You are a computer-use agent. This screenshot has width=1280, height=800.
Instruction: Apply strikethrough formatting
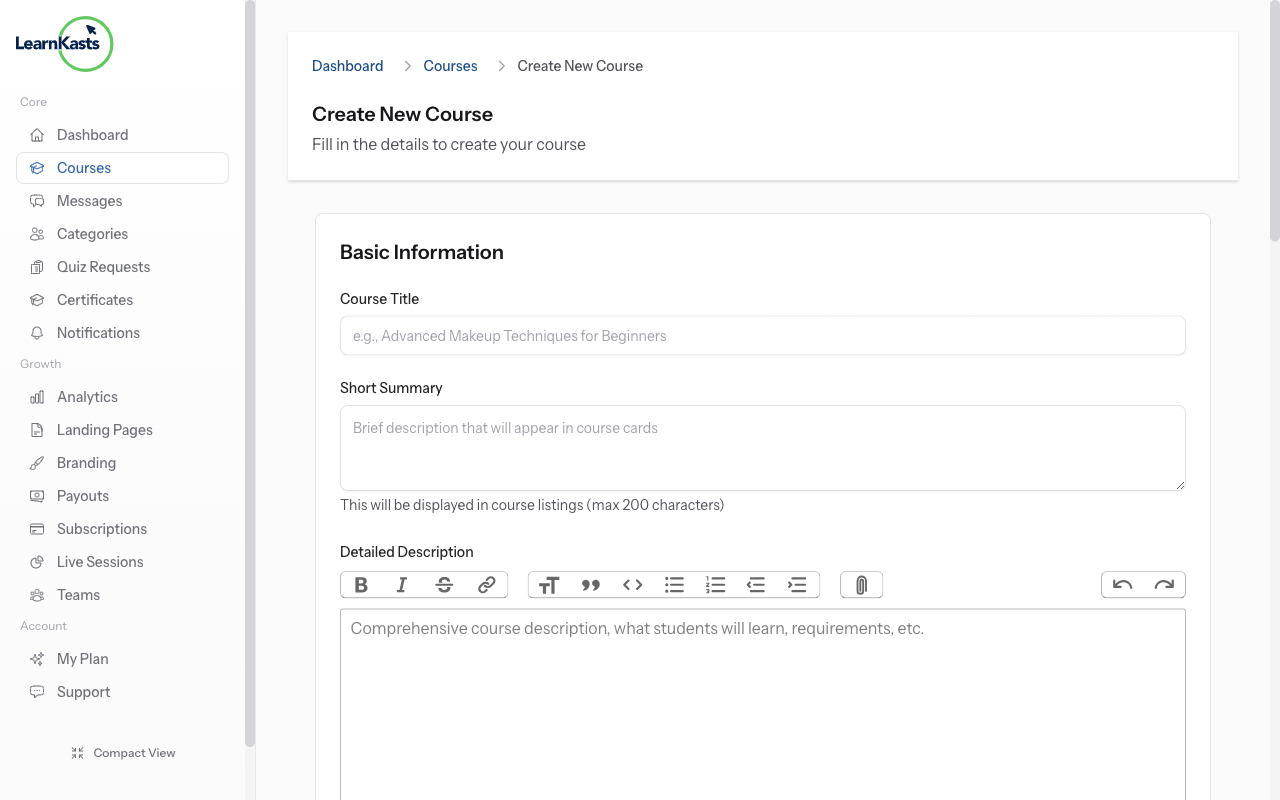pyautogui.click(x=442, y=584)
